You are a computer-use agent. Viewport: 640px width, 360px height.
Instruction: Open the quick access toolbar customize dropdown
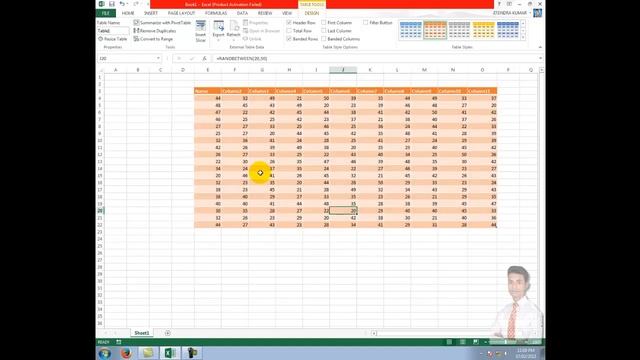(x=147, y=4)
